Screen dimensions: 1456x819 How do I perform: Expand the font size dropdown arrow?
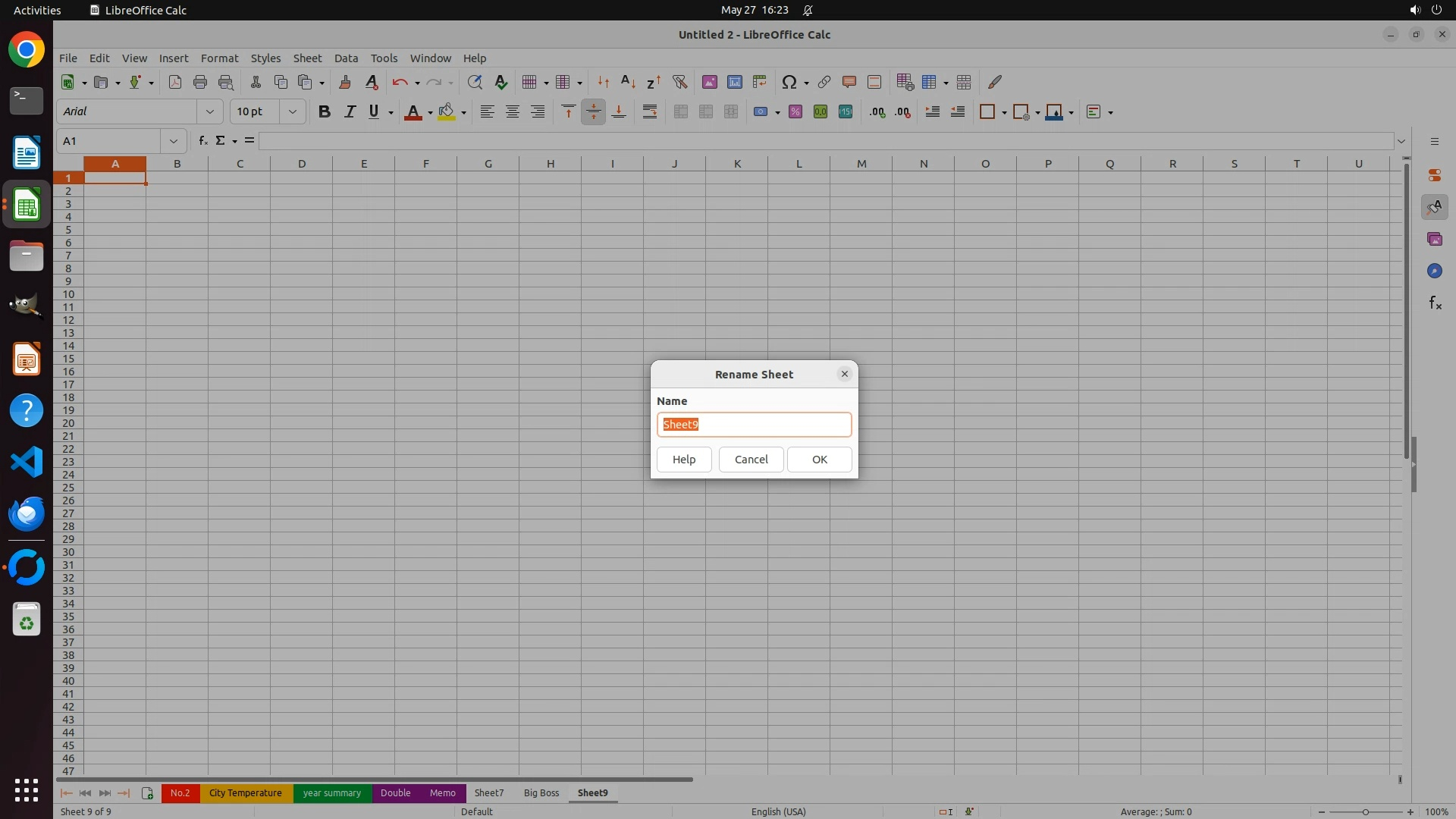(292, 111)
